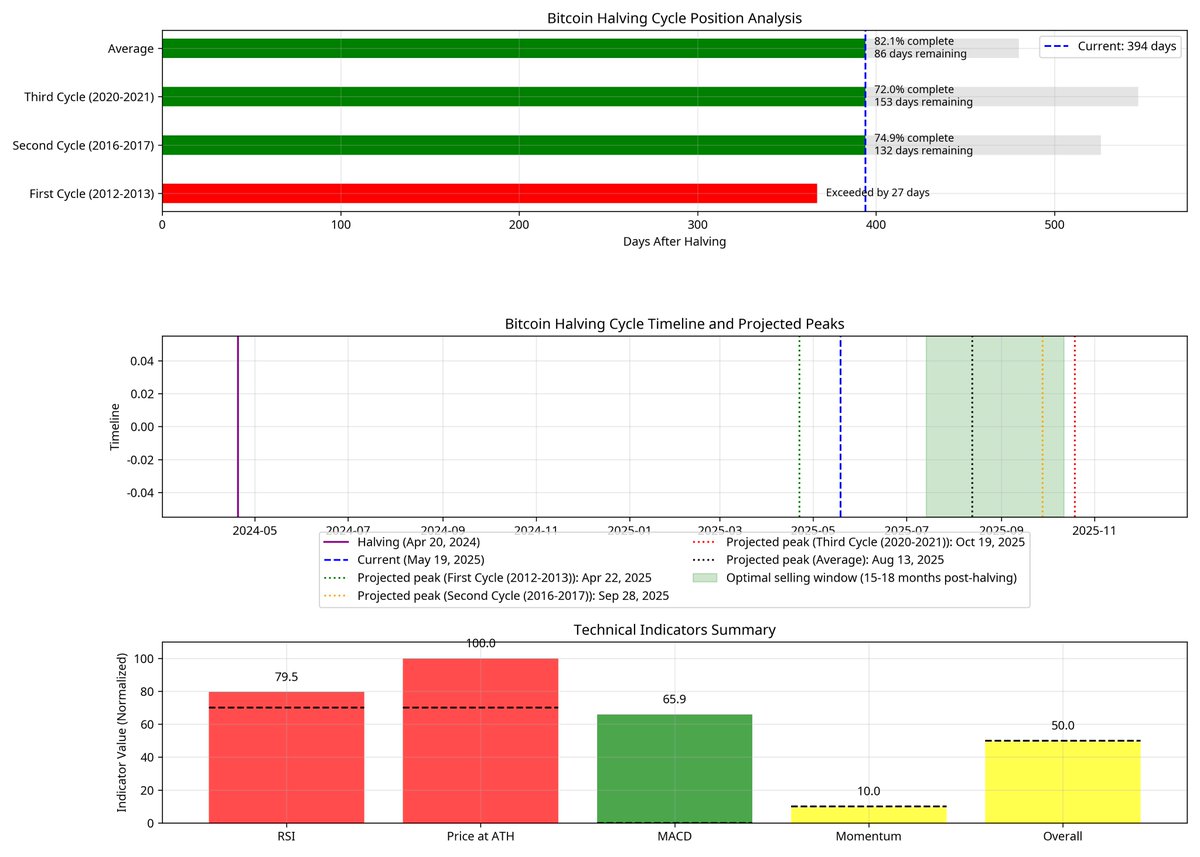Select the green Average cycle progress bar

coord(513,48)
